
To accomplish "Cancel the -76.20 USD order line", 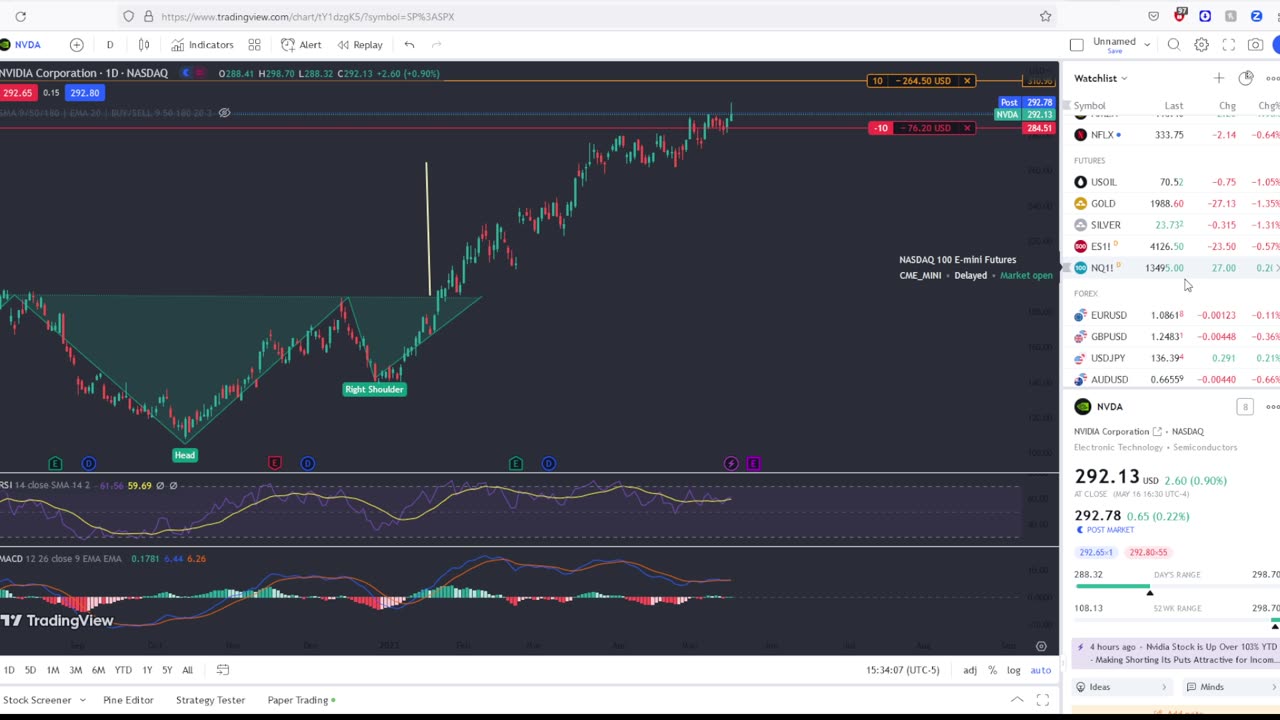I will point(967,128).
